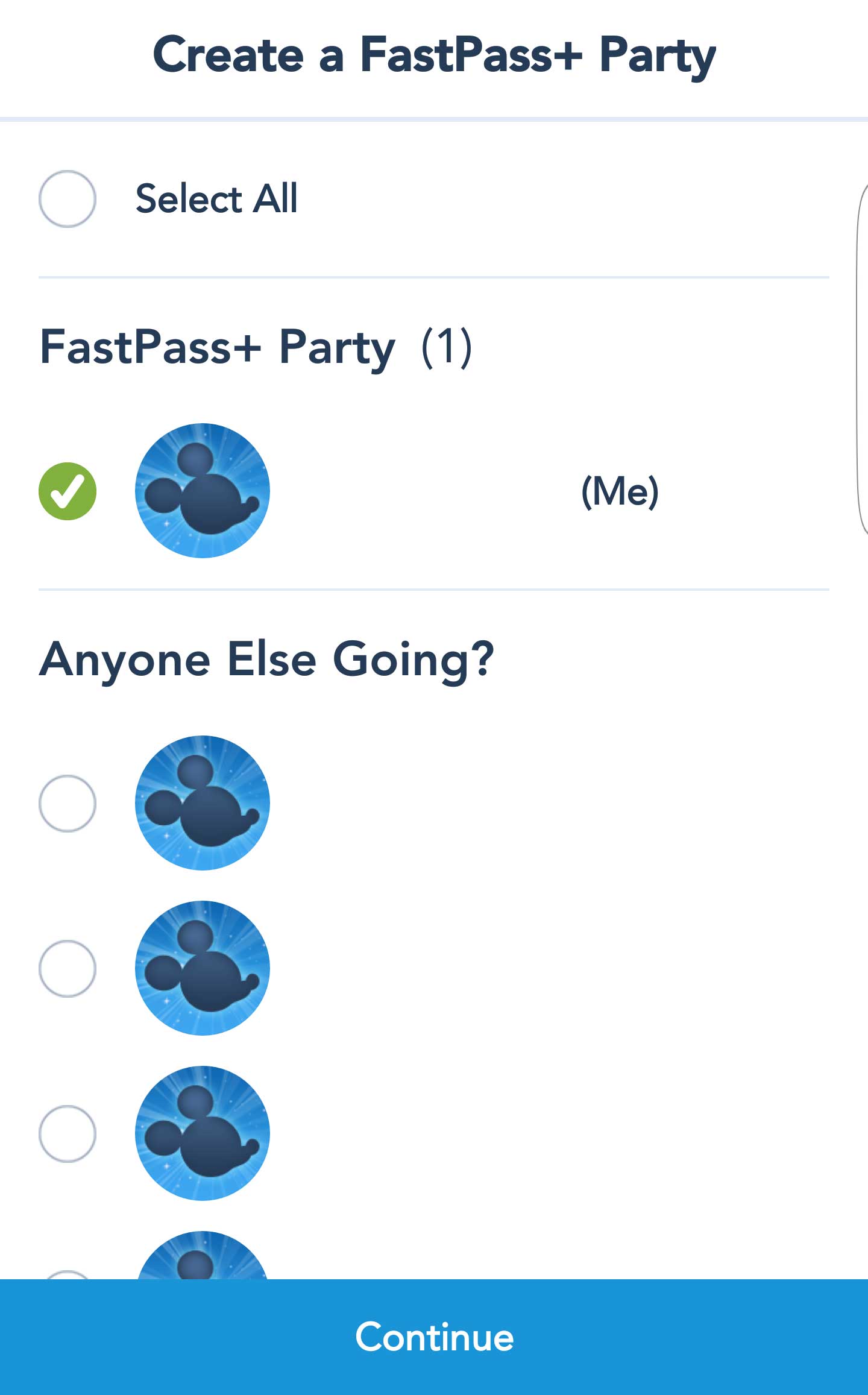Viewport: 868px width, 1395px height.
Task: Tap the party member count (1)
Action: click(x=447, y=347)
